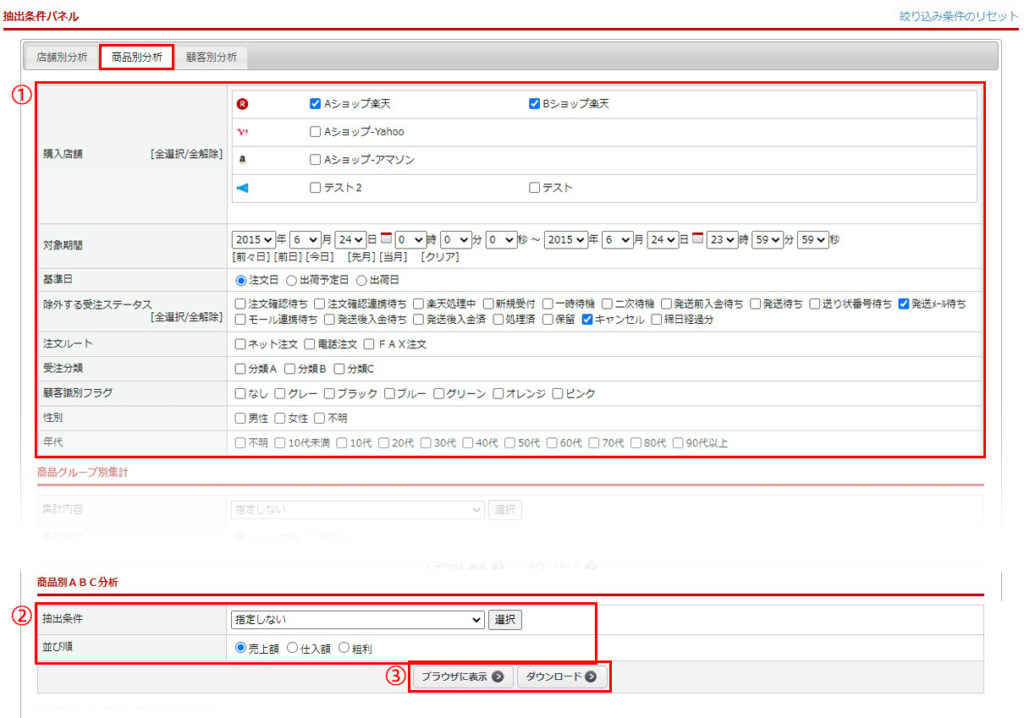Click the クリア date shortcut
The height and width of the screenshot is (718, 1024).
440,257
